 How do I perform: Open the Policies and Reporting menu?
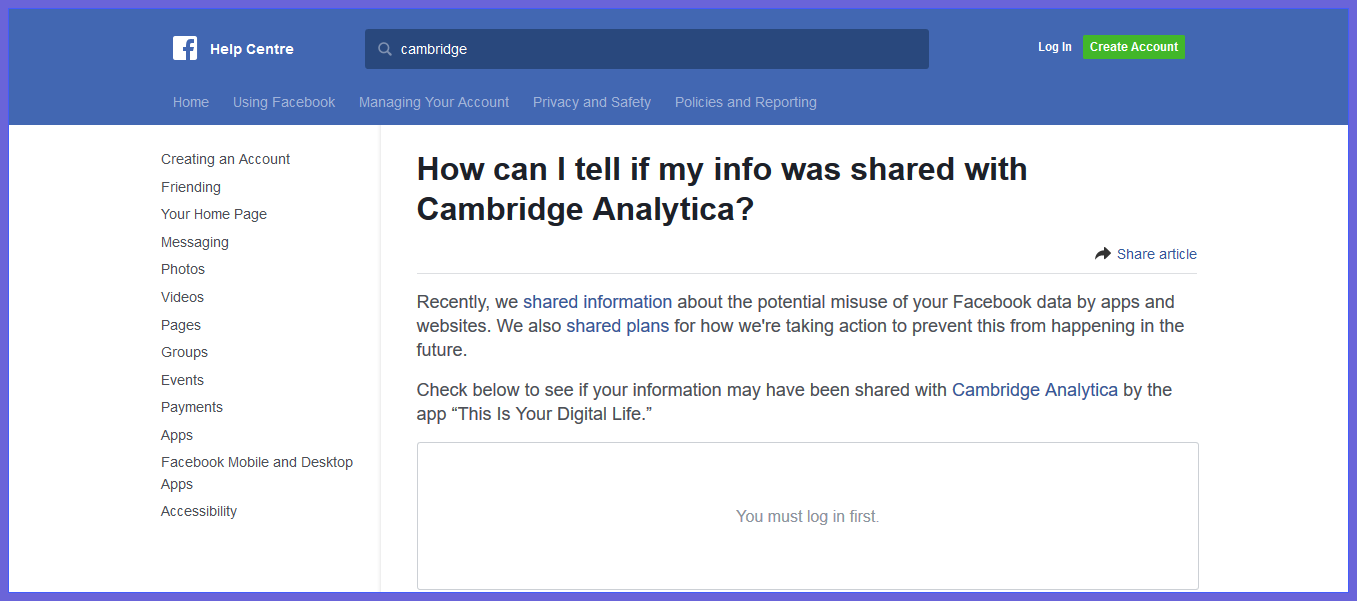tap(746, 102)
